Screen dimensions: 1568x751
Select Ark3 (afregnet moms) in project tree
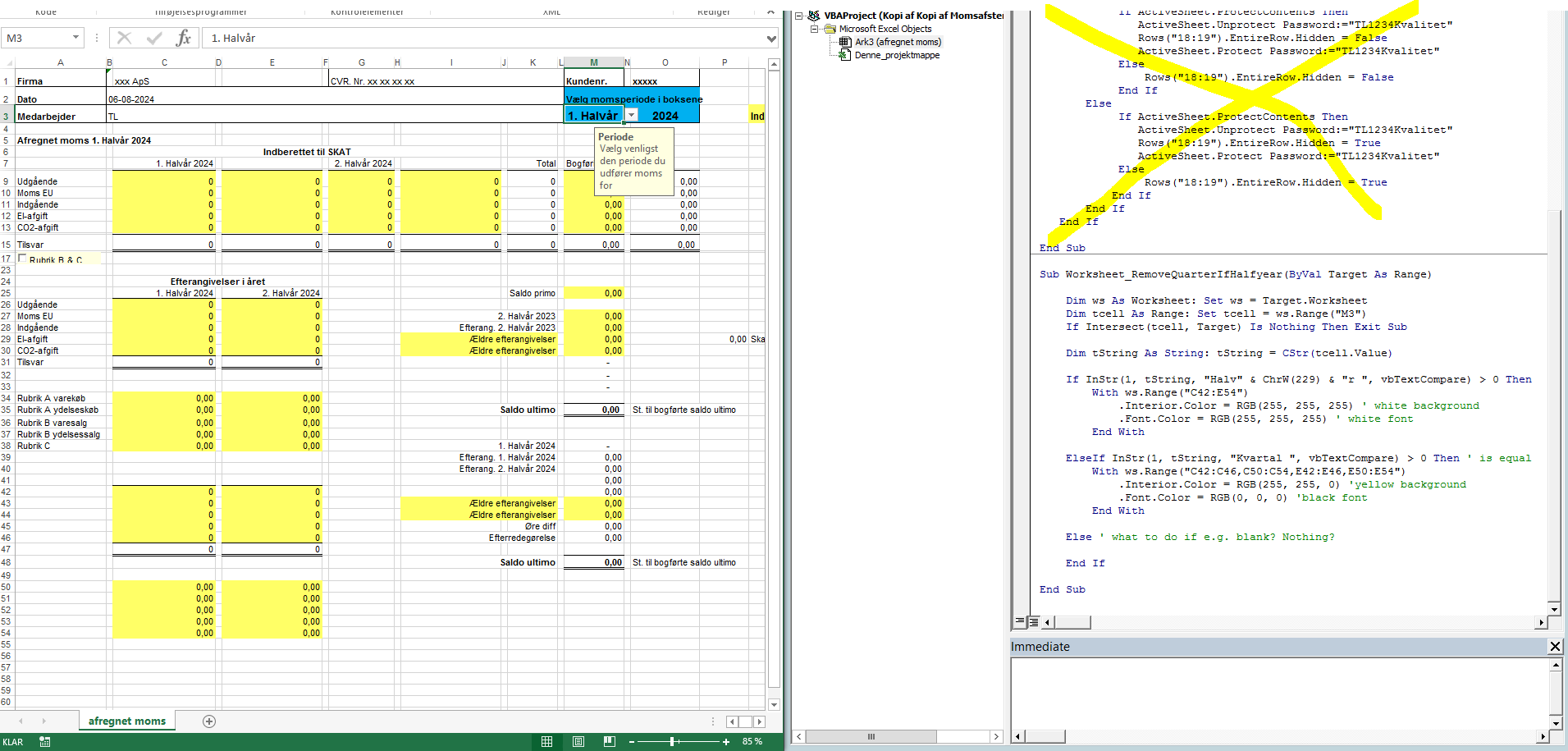898,42
